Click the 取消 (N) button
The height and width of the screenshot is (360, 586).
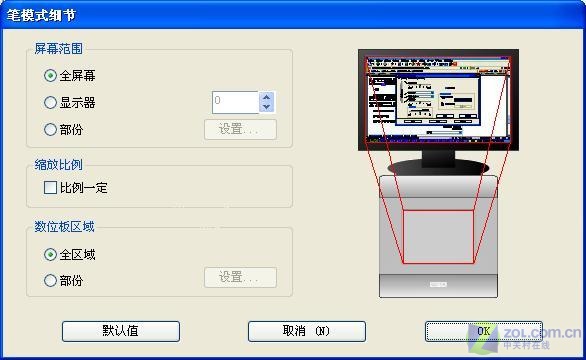[x=307, y=331]
